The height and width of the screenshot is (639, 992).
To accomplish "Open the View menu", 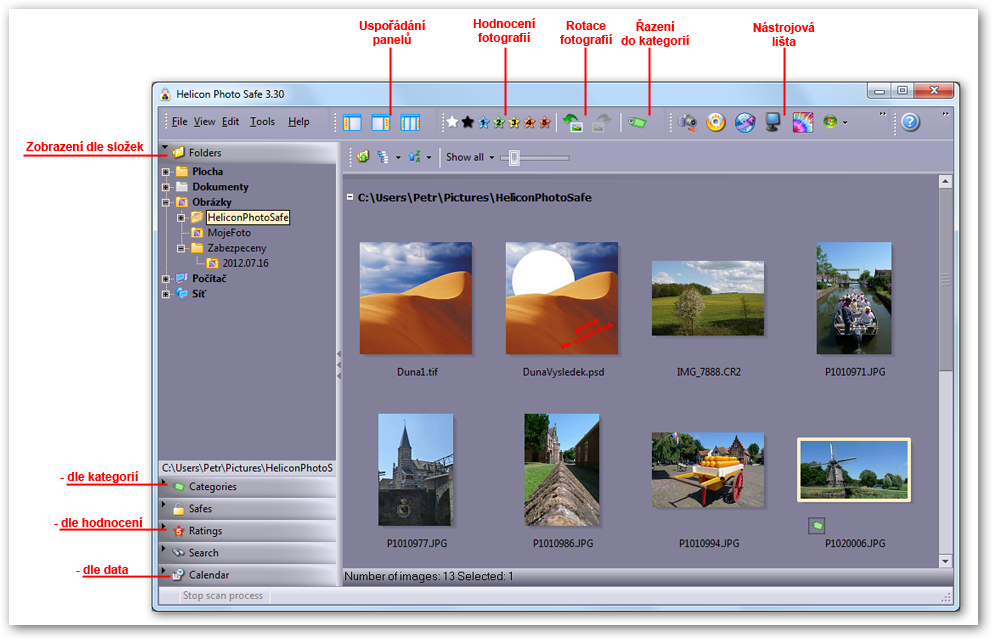I will click(x=204, y=121).
